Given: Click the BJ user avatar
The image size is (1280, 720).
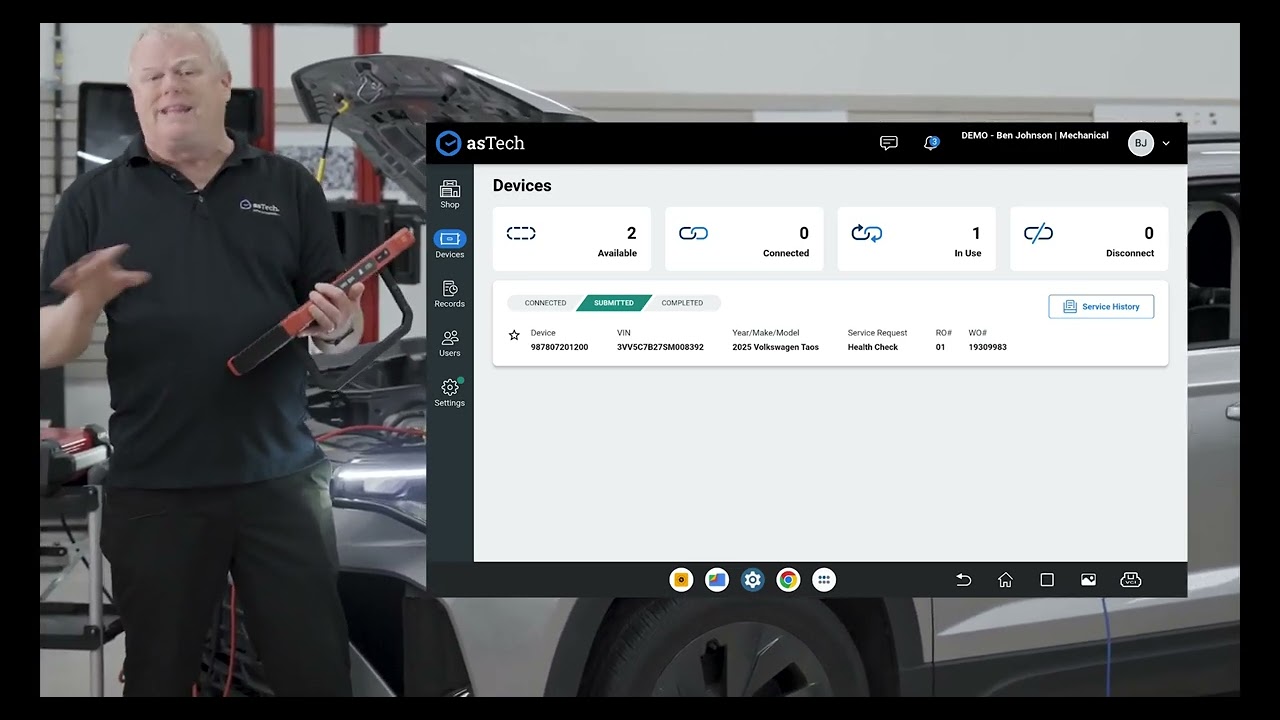Looking at the screenshot, I should (1141, 143).
